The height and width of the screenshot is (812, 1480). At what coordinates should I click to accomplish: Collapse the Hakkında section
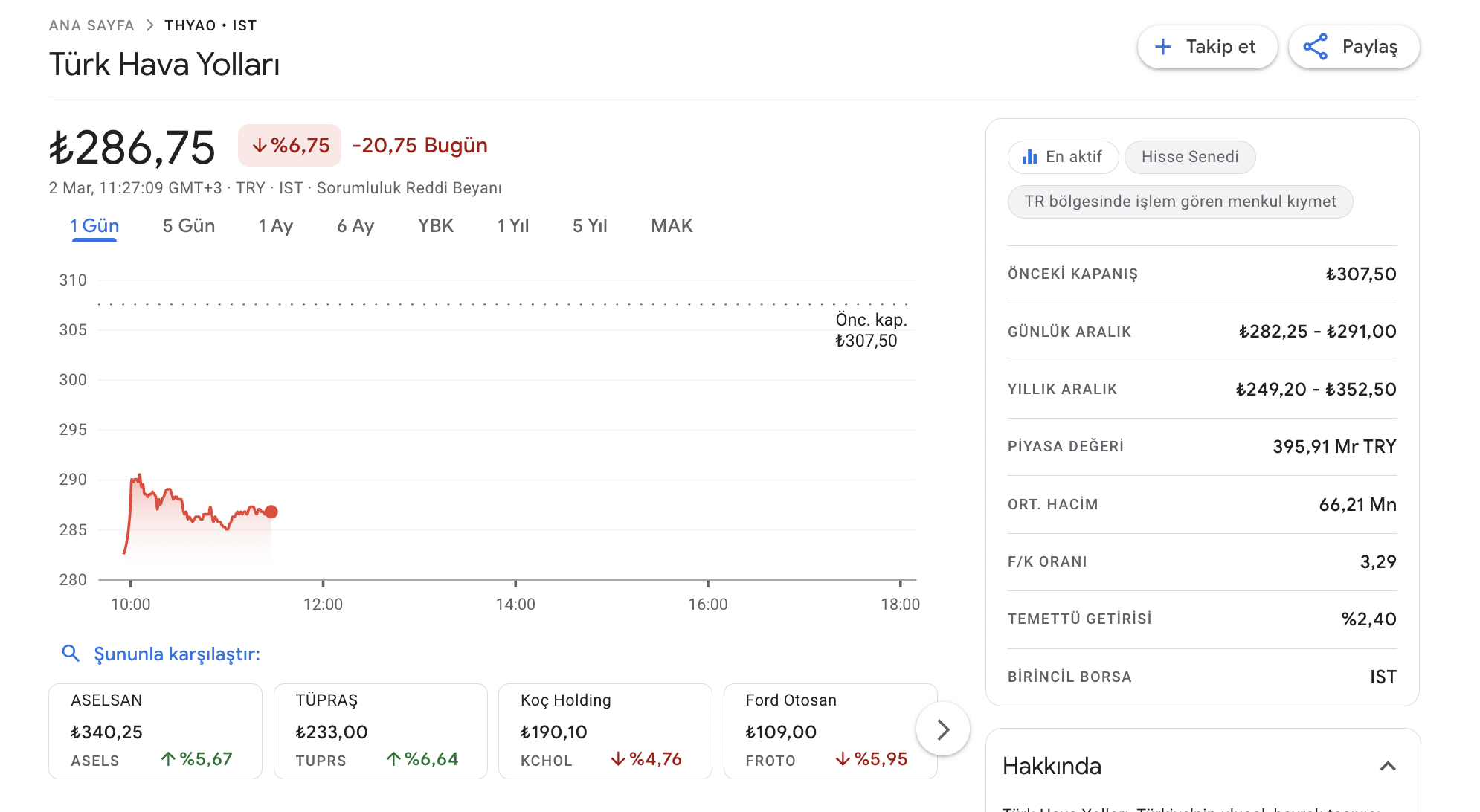[1387, 766]
